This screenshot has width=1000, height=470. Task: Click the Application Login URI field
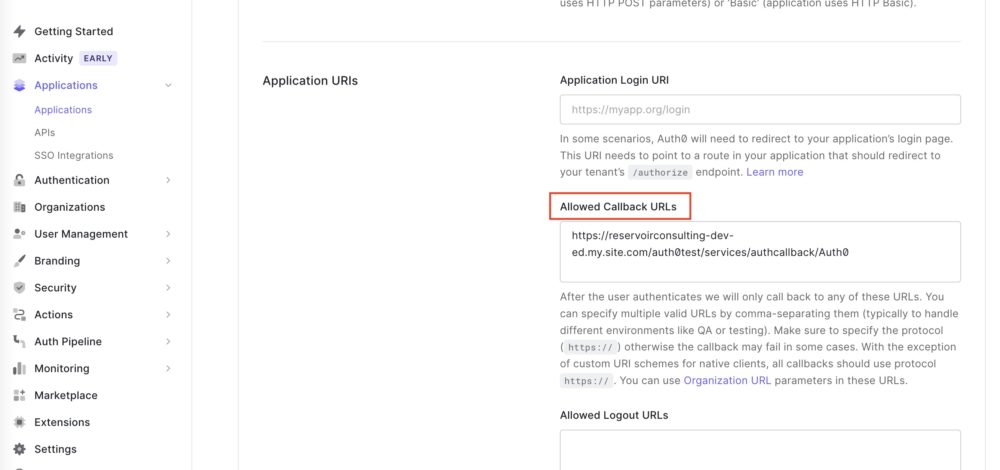760,110
